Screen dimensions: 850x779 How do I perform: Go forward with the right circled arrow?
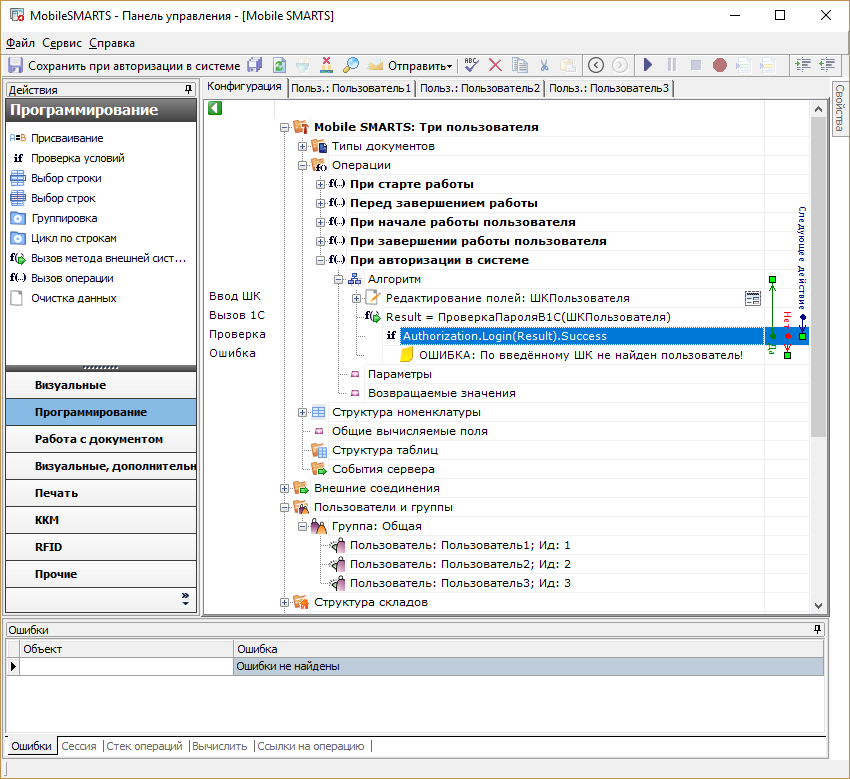pos(620,66)
